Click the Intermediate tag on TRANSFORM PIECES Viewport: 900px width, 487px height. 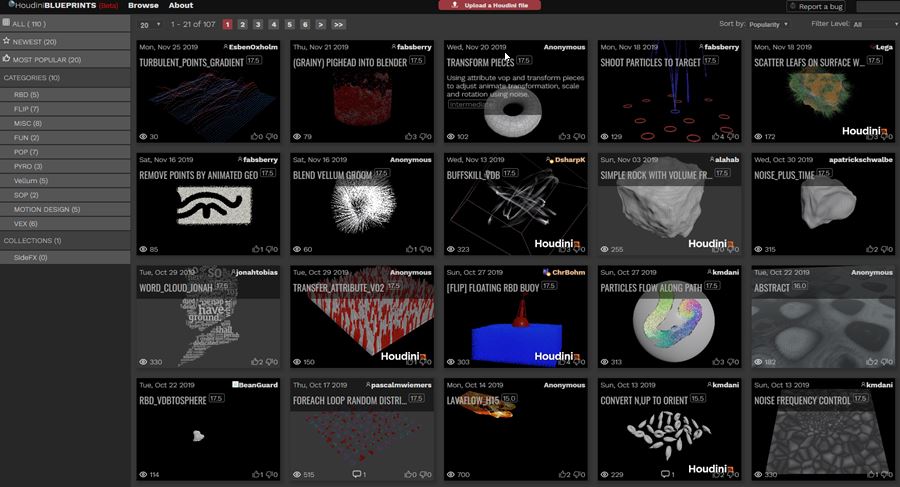470,105
